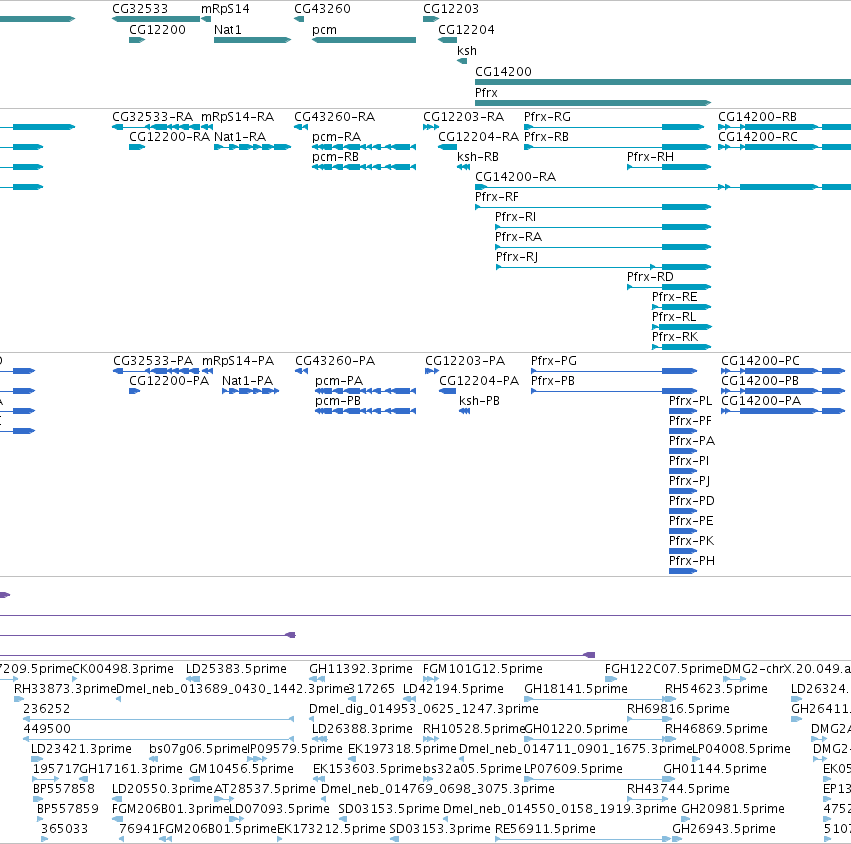This screenshot has width=851, height=844.
Task: Select EST LD42194.5prime label
Action: click(453, 689)
